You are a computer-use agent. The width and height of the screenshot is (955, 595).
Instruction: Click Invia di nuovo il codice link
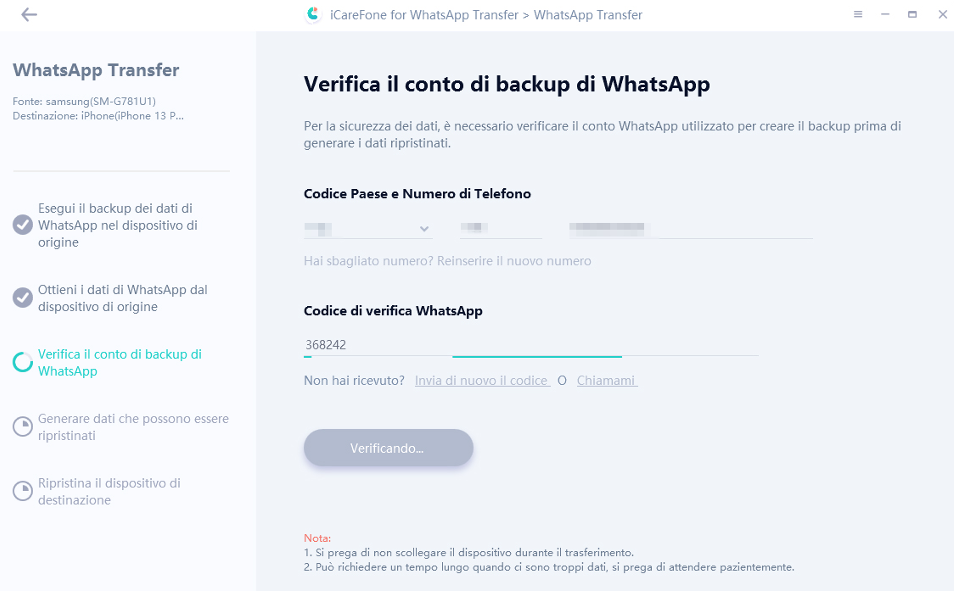tap(482, 381)
